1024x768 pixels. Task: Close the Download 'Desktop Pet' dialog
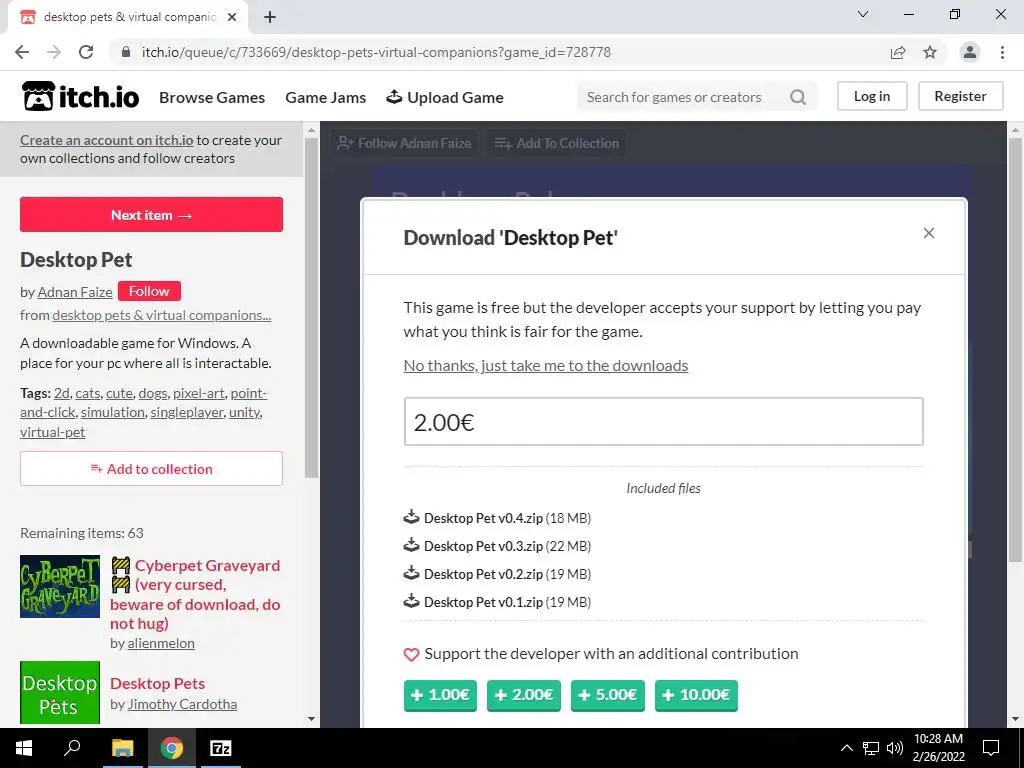click(929, 233)
